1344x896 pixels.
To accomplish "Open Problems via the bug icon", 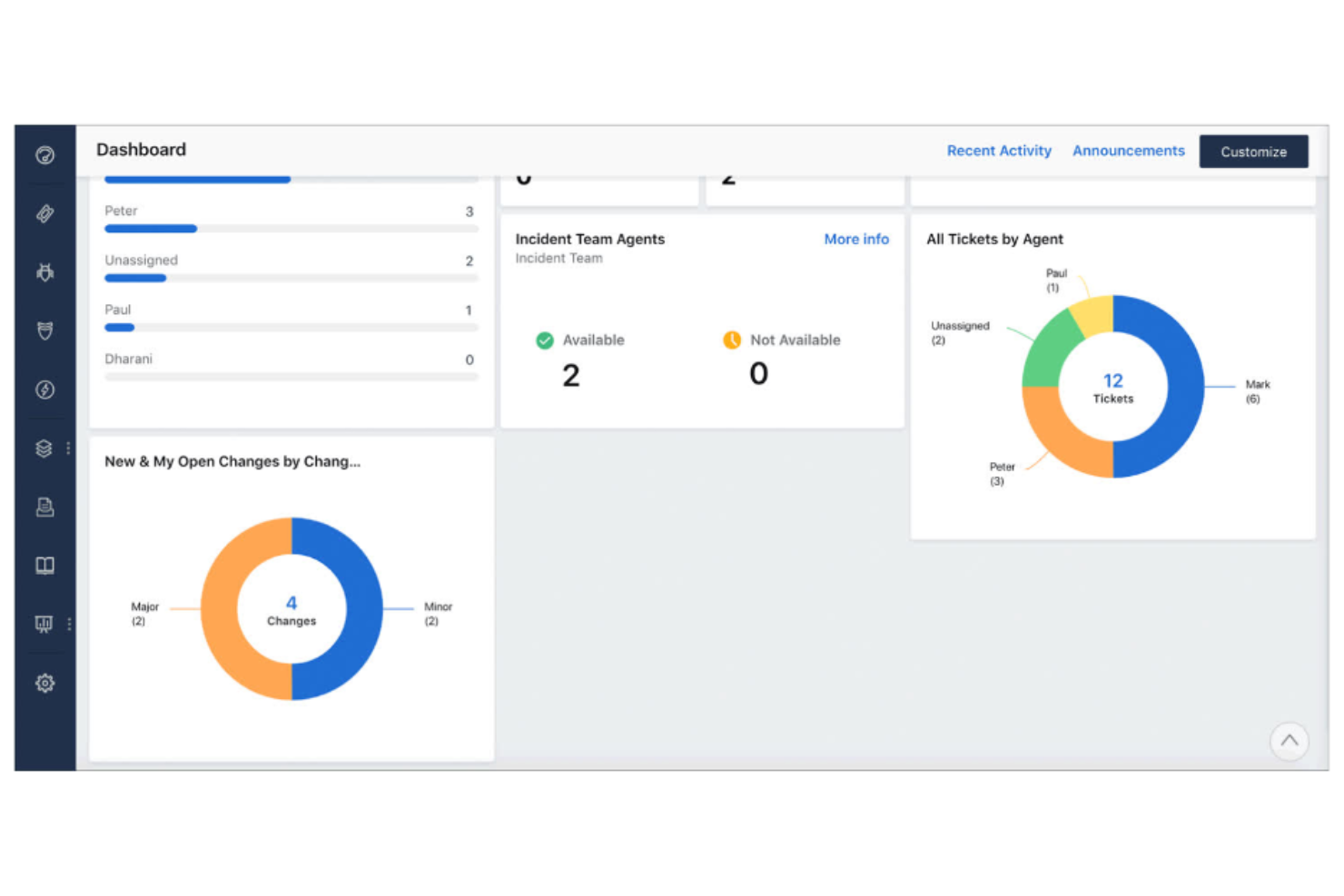I will point(44,272).
